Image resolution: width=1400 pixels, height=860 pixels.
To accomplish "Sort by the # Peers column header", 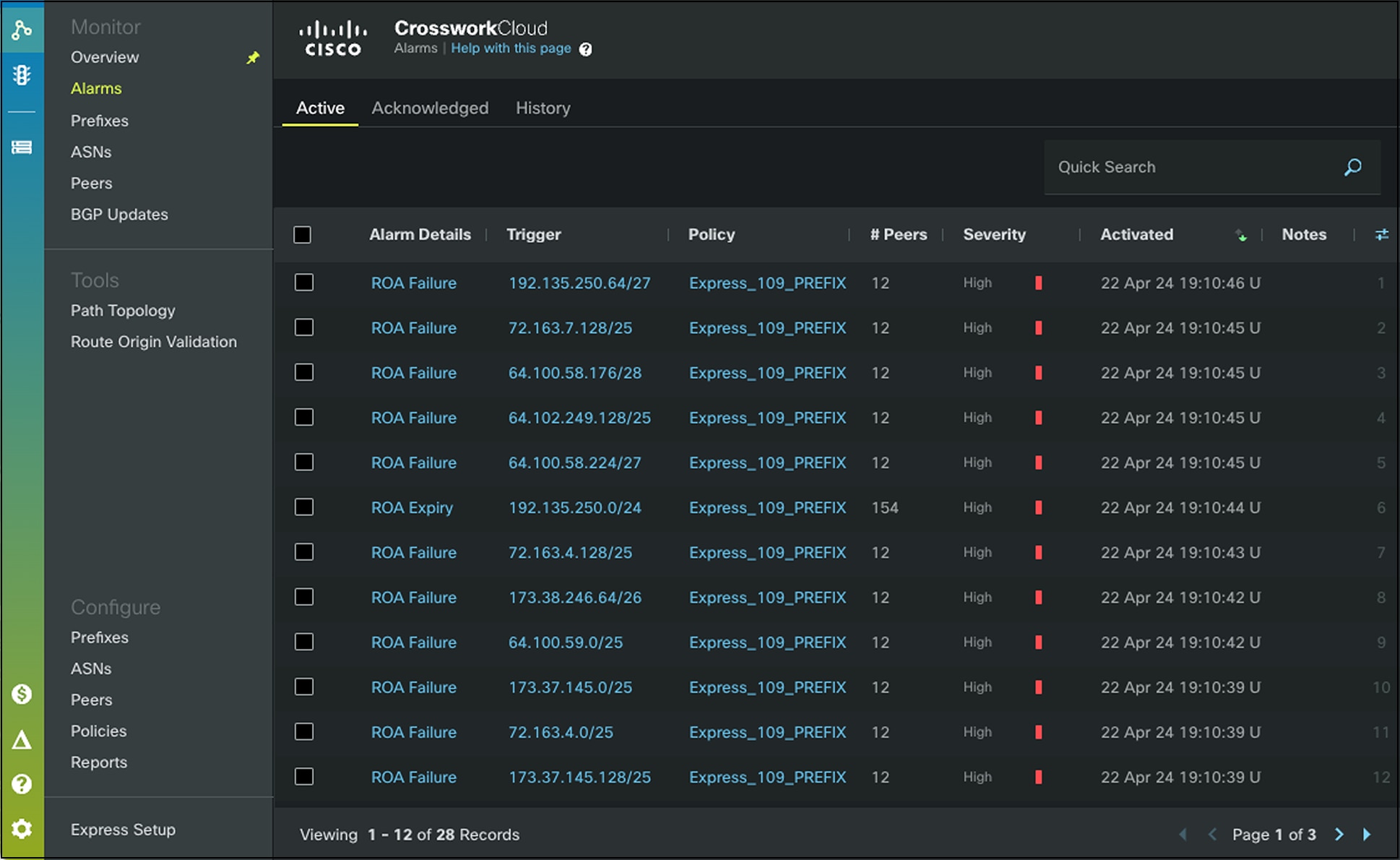I will click(x=898, y=234).
